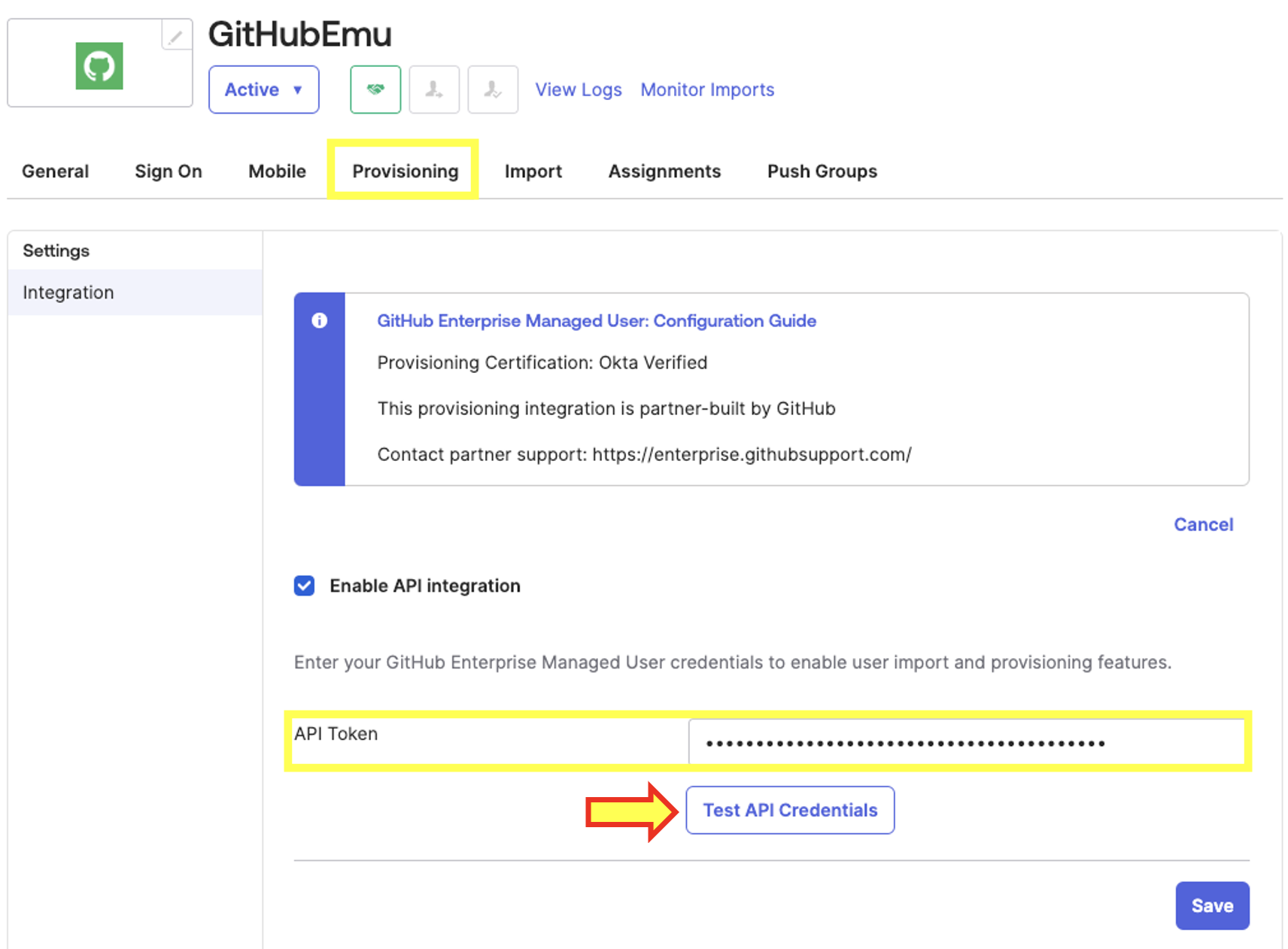Viewport: 1288px width, 949px height.
Task: Open the Monitor Imports link
Action: [707, 89]
